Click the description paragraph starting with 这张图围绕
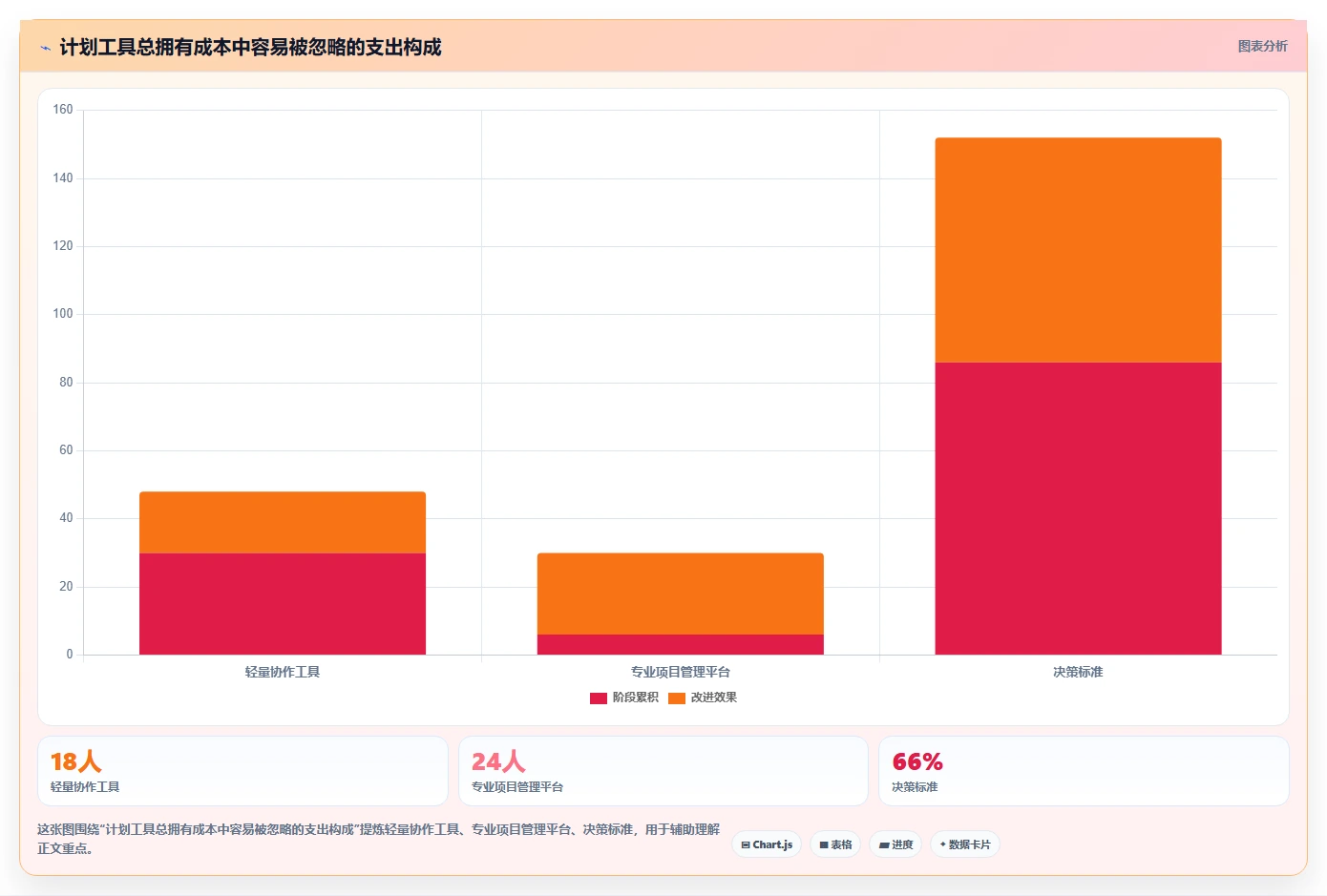Screen dimensions: 1327x896 click(x=379, y=839)
